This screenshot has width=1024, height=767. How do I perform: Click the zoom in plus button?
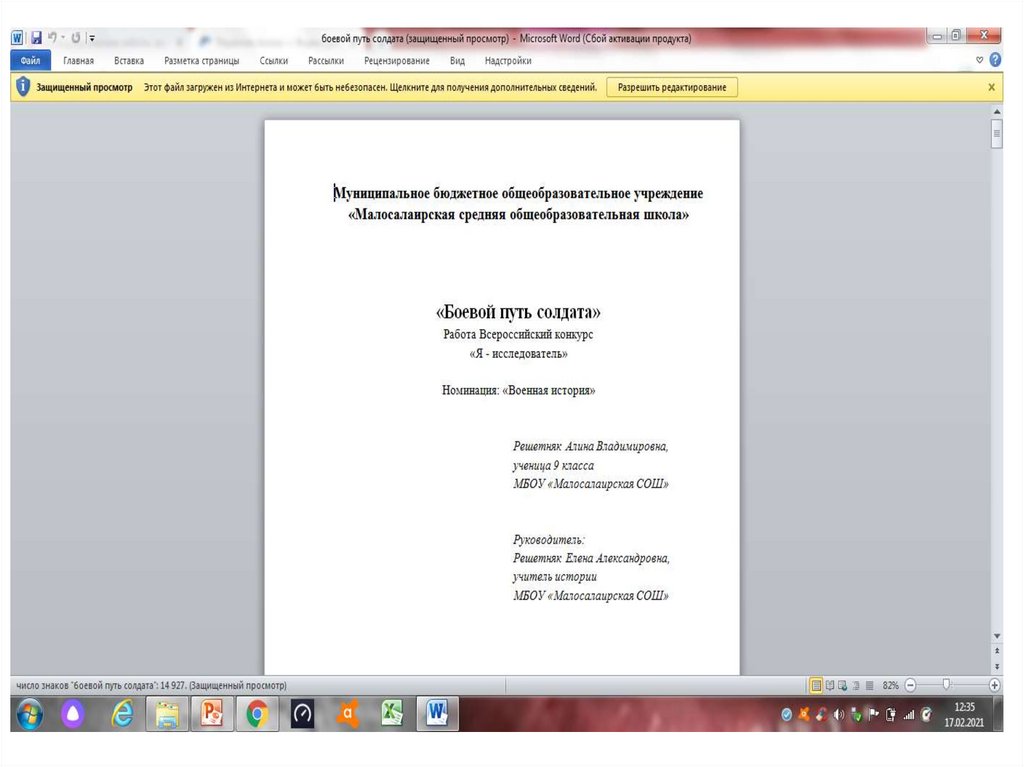click(995, 685)
